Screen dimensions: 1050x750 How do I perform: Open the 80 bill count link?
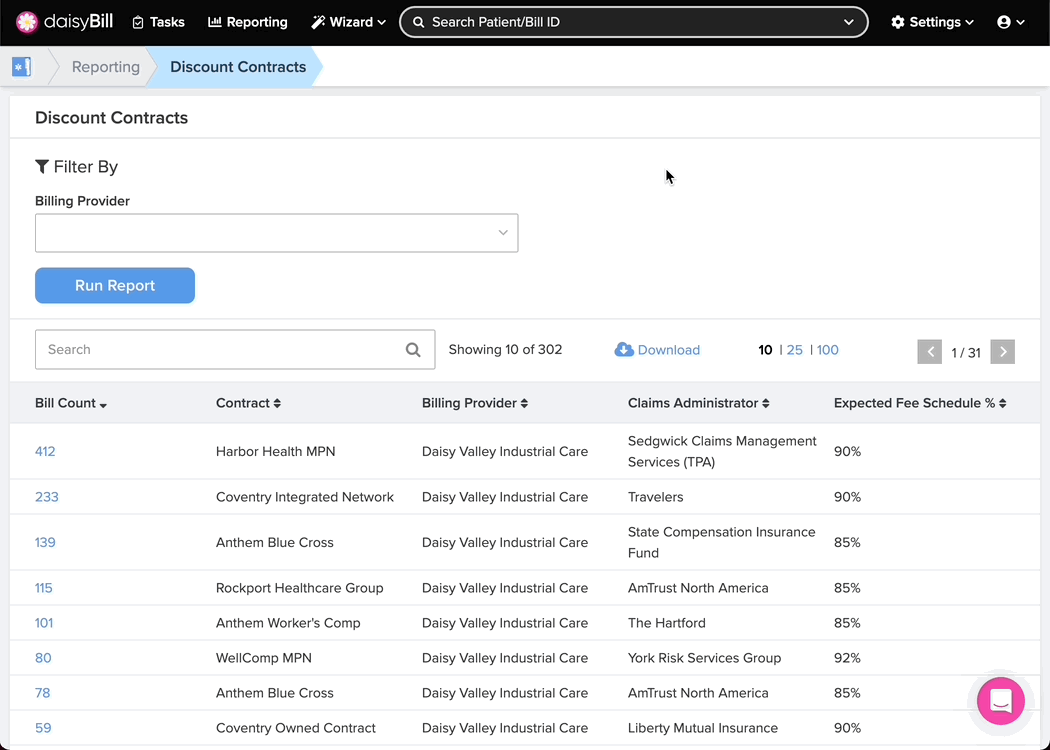coord(43,658)
